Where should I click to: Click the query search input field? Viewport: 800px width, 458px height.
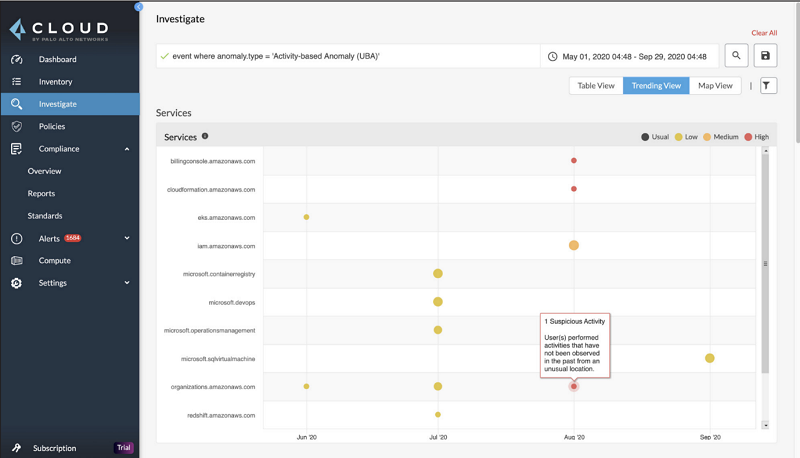click(350, 57)
